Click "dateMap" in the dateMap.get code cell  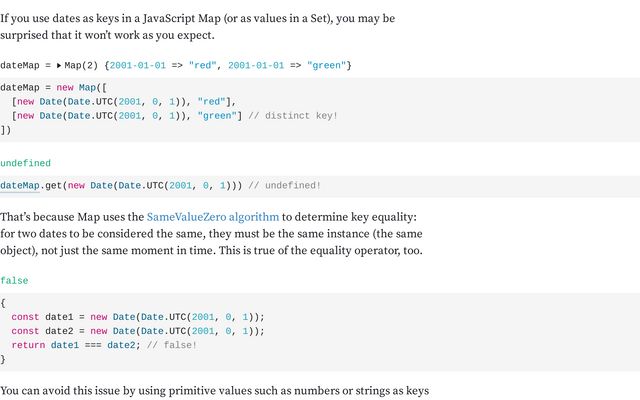pos(20,186)
